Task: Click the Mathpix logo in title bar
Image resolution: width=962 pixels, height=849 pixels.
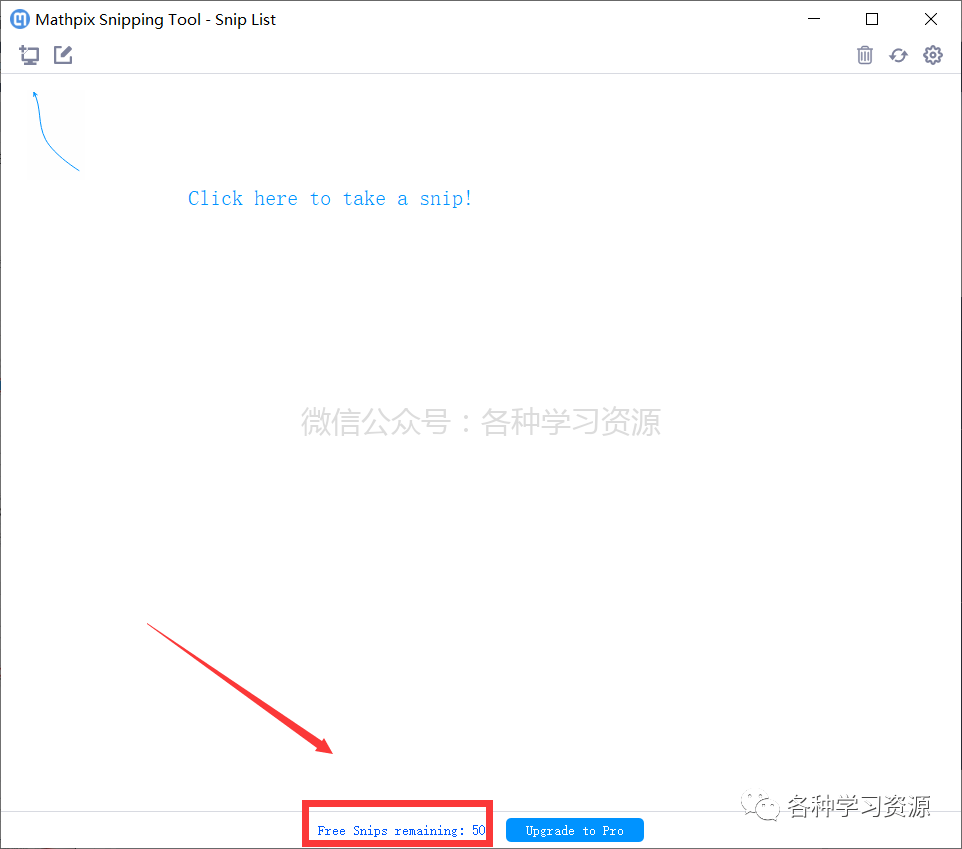Action: click(20, 20)
